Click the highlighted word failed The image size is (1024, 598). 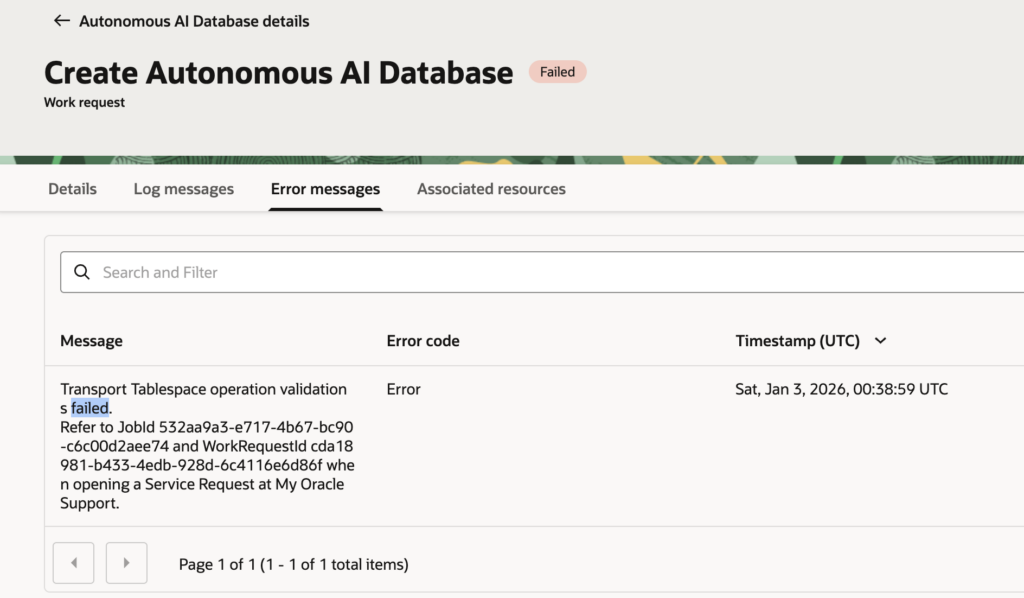[90, 408]
